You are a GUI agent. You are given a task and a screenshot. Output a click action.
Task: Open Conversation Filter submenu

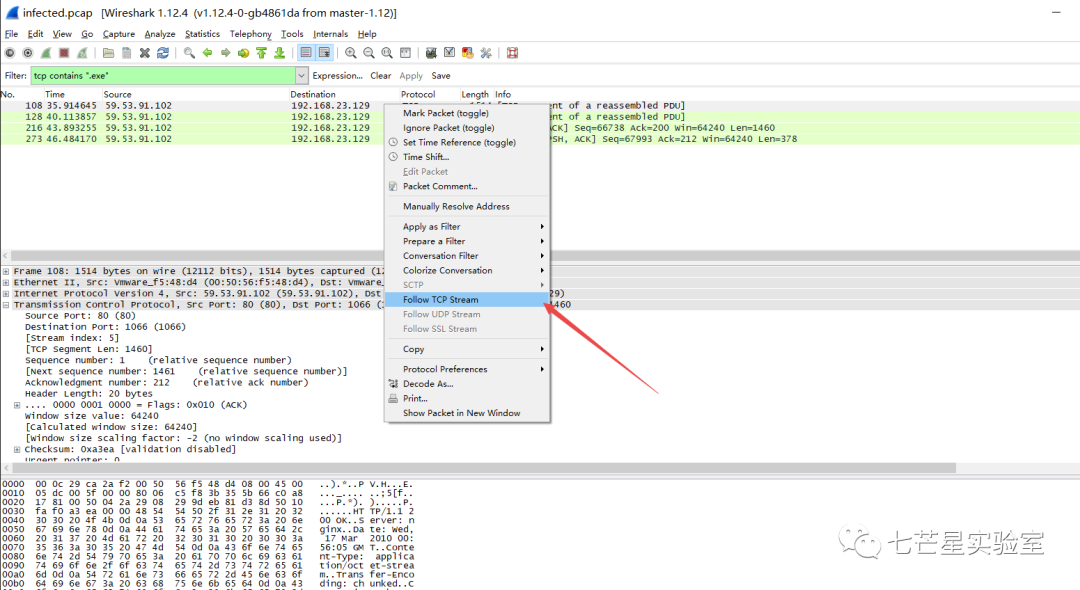467,255
